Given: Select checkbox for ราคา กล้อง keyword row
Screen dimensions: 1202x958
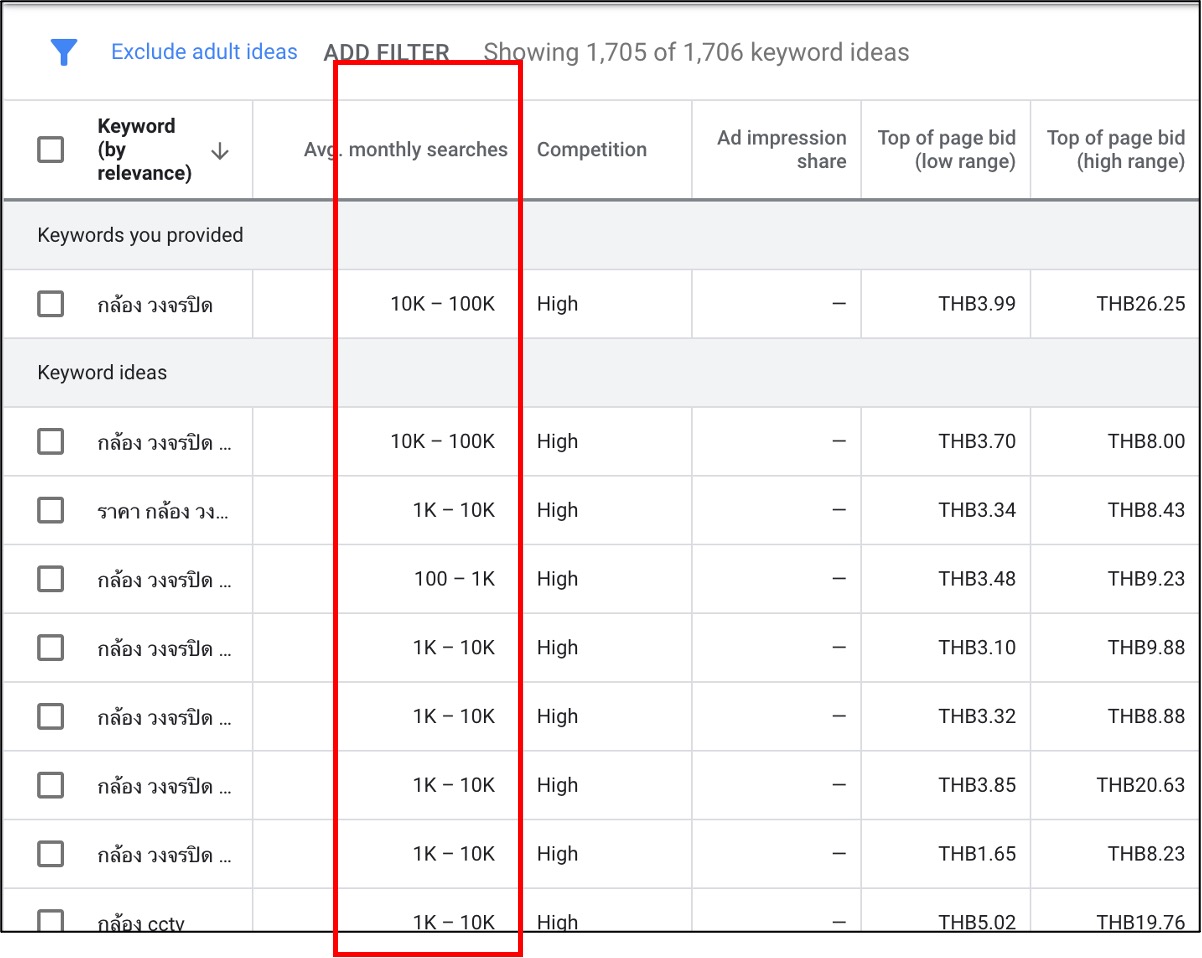Looking at the screenshot, I should (x=50, y=510).
